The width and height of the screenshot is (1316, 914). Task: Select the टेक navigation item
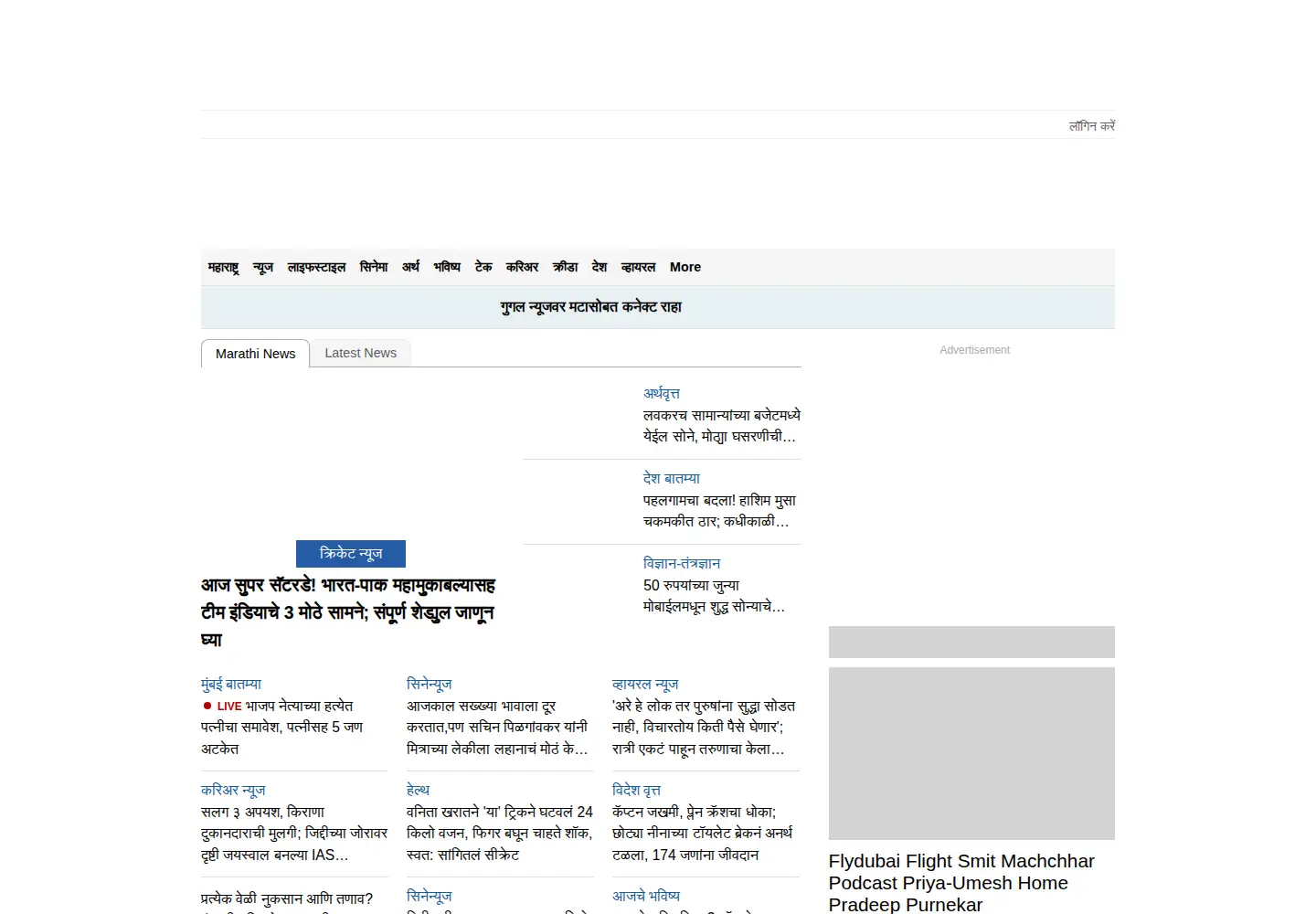(x=483, y=267)
